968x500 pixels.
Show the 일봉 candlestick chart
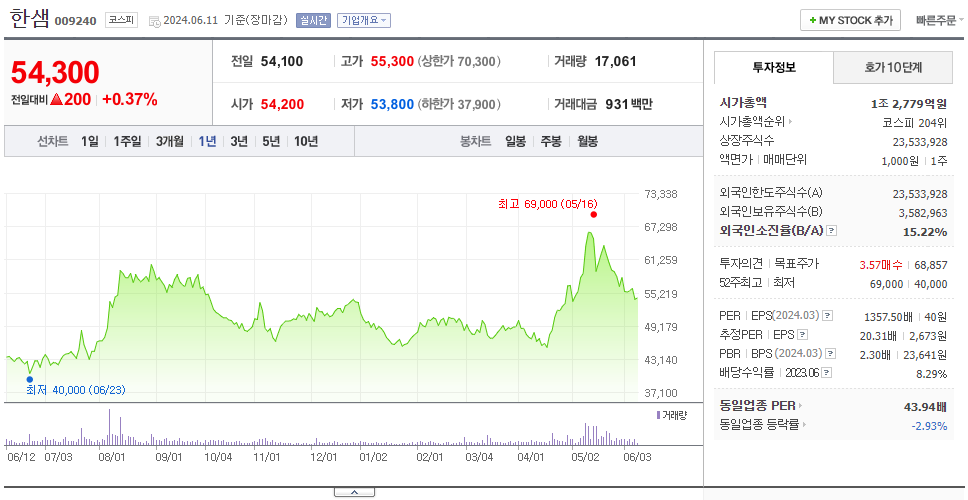(515, 141)
